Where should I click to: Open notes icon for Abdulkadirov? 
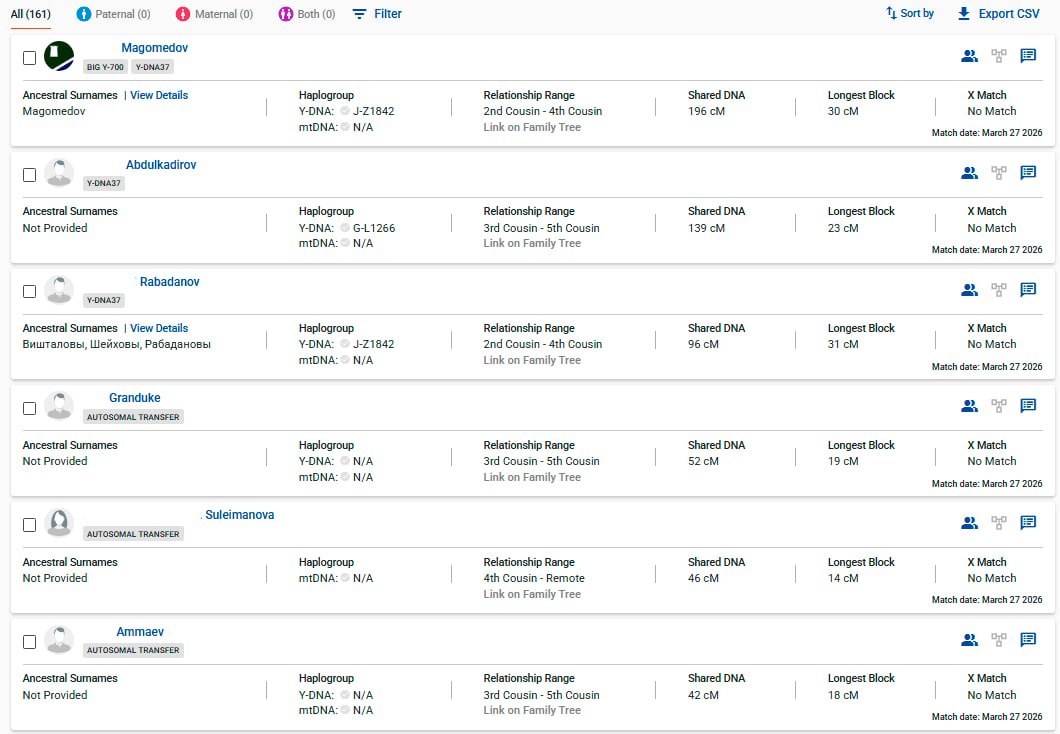click(x=1028, y=172)
